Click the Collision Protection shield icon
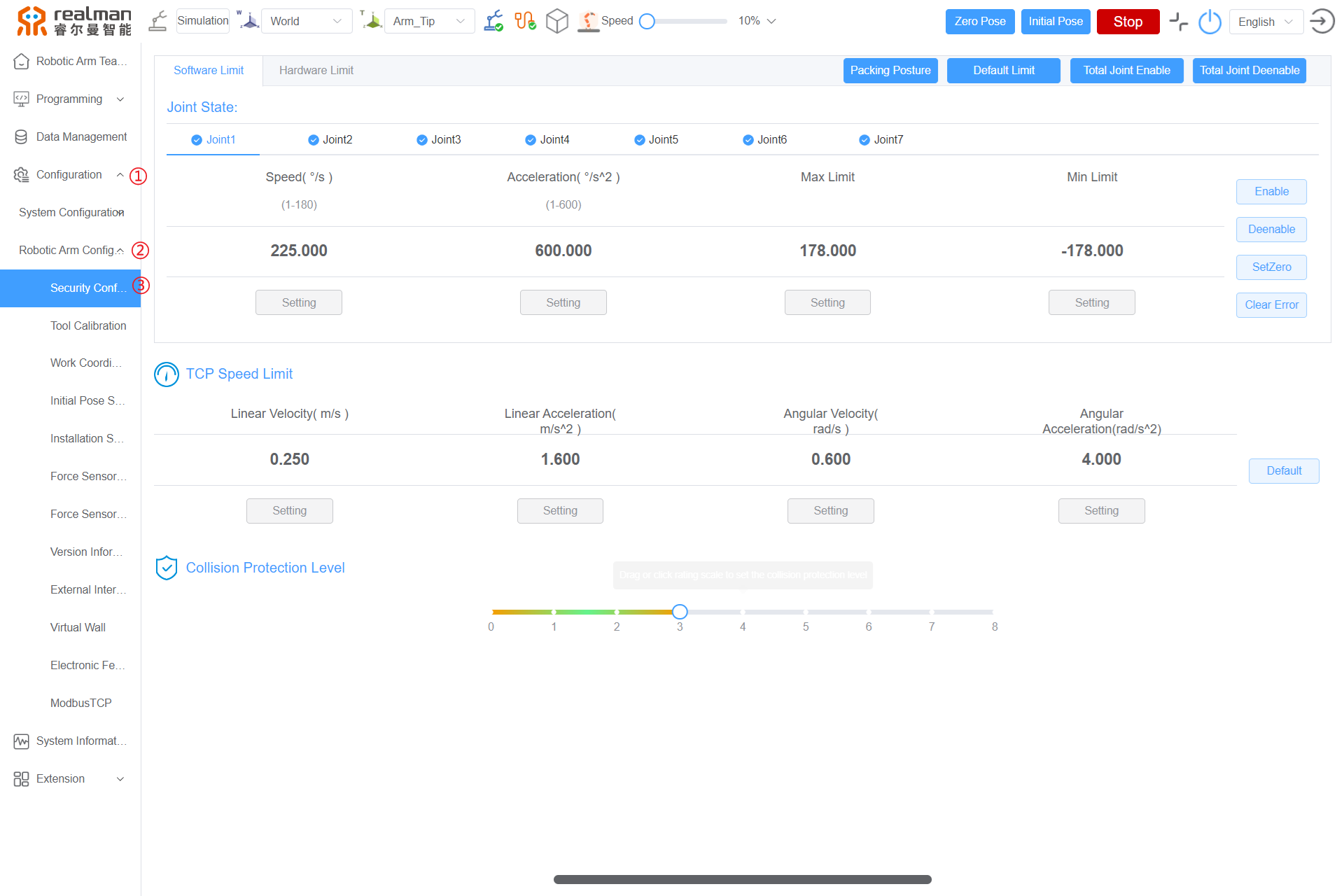Viewport: 1344px width, 896px height. point(167,568)
